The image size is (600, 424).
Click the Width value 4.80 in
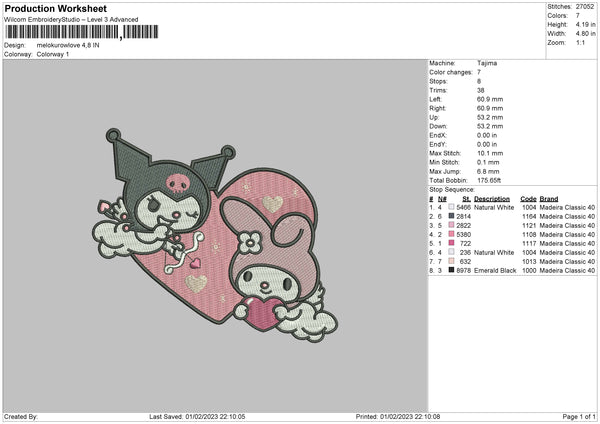click(585, 34)
